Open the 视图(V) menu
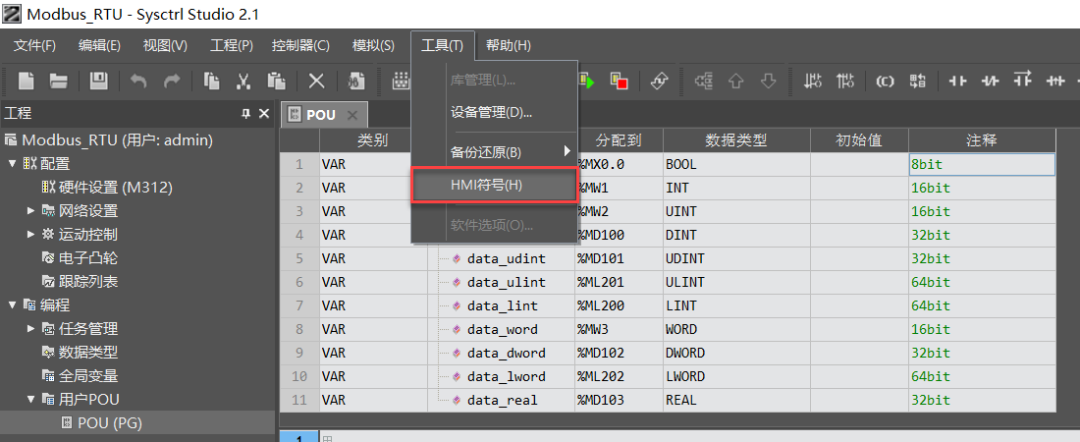1080x442 pixels. pos(165,45)
